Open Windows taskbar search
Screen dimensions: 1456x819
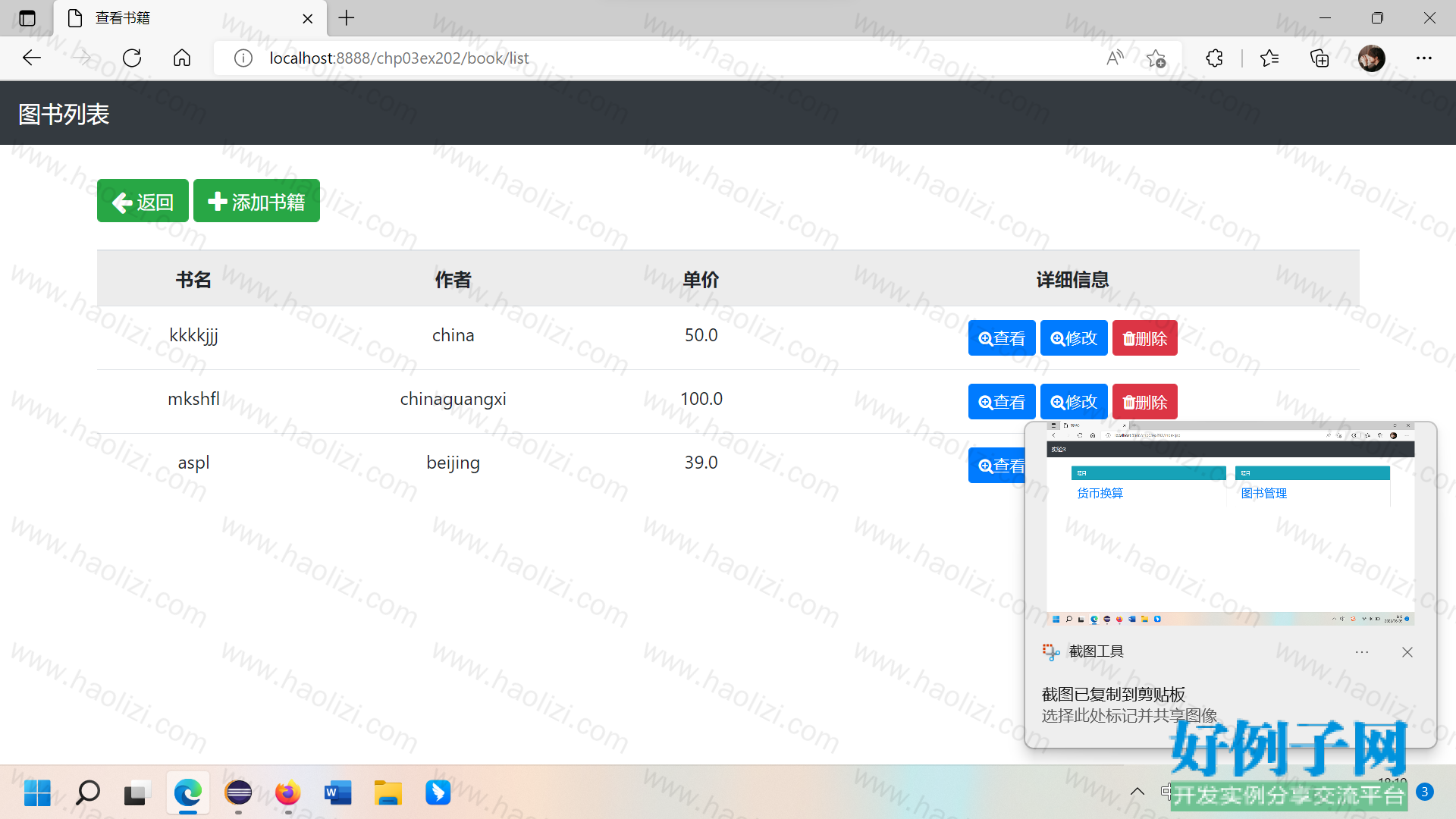(87, 793)
